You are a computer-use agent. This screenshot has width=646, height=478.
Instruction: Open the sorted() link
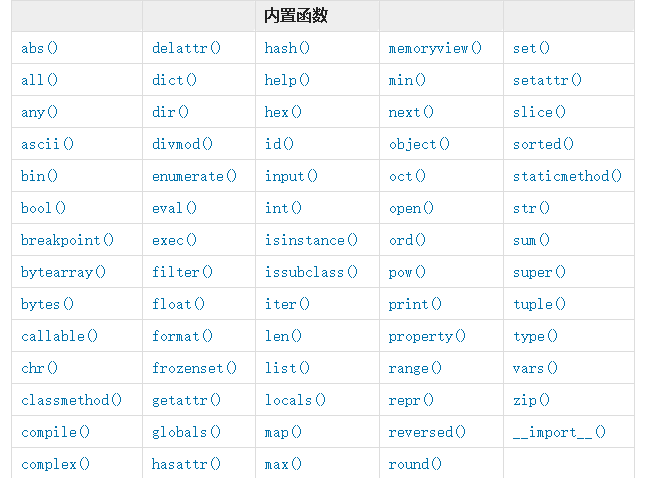coord(543,144)
